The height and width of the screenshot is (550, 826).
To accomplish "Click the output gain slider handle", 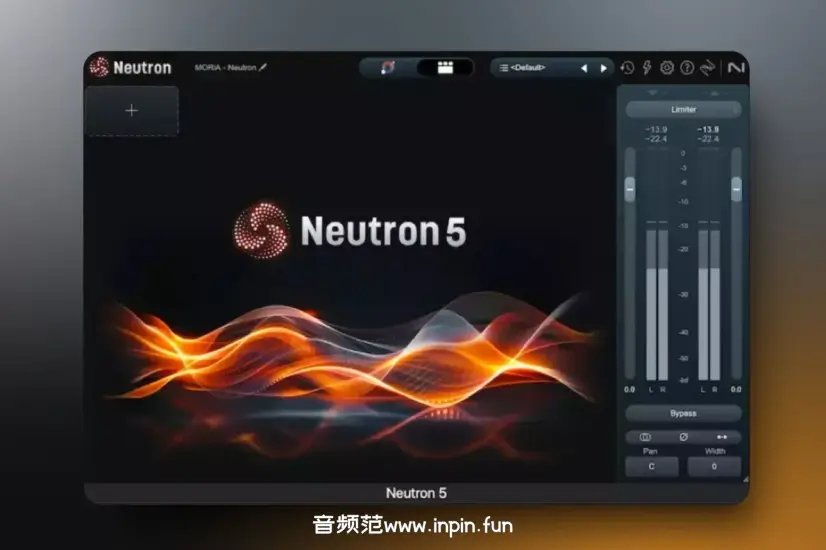I will pyautogui.click(x=737, y=187).
